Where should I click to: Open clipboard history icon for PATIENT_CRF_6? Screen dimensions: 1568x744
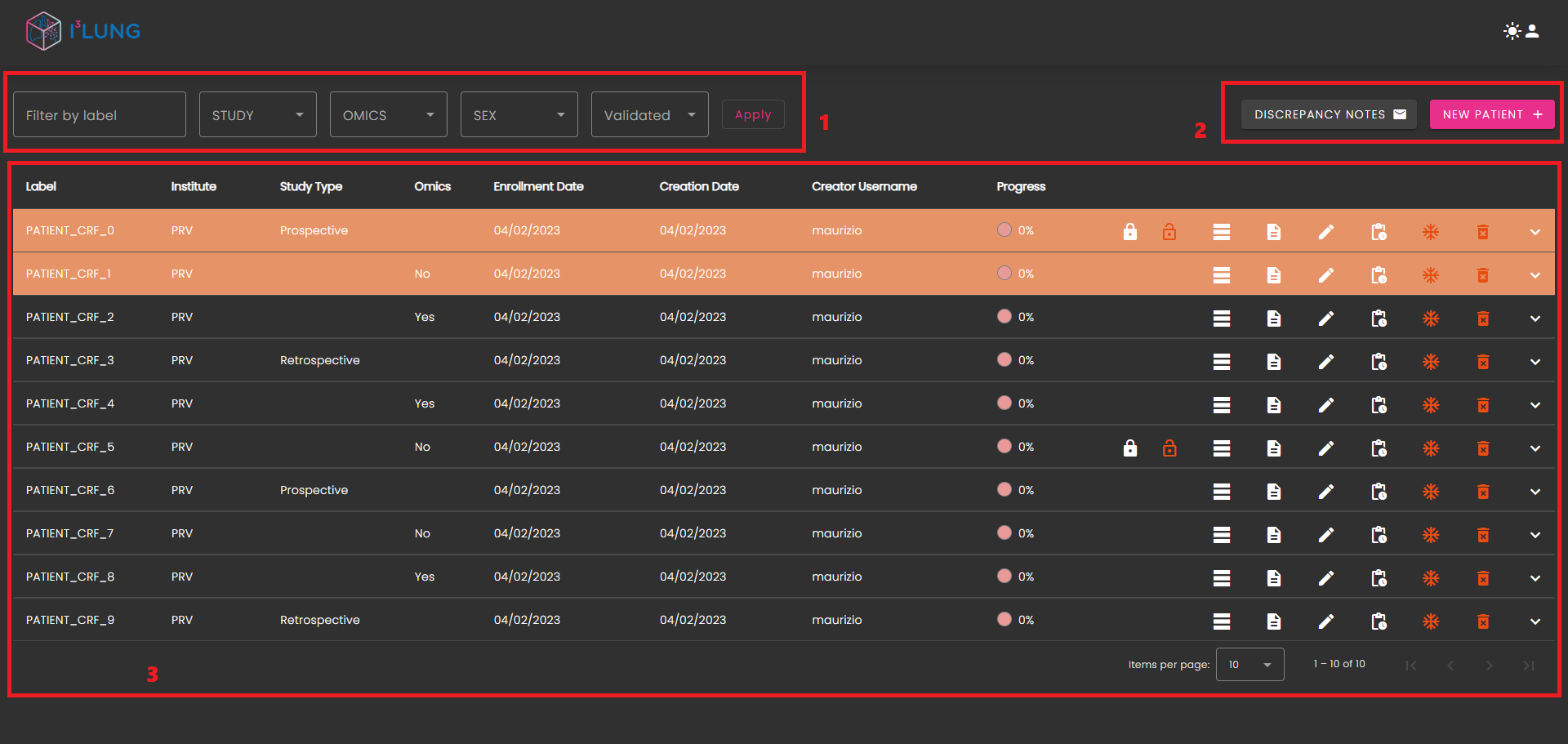(1379, 492)
